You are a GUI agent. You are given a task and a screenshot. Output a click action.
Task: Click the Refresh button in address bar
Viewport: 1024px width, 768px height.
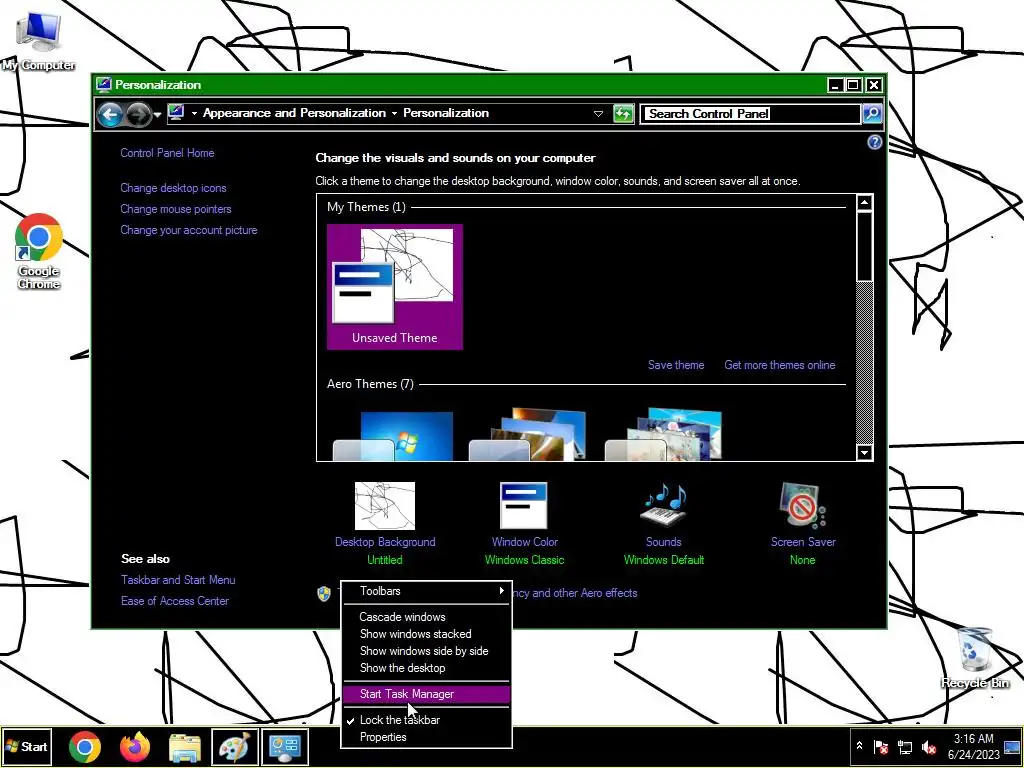click(624, 114)
